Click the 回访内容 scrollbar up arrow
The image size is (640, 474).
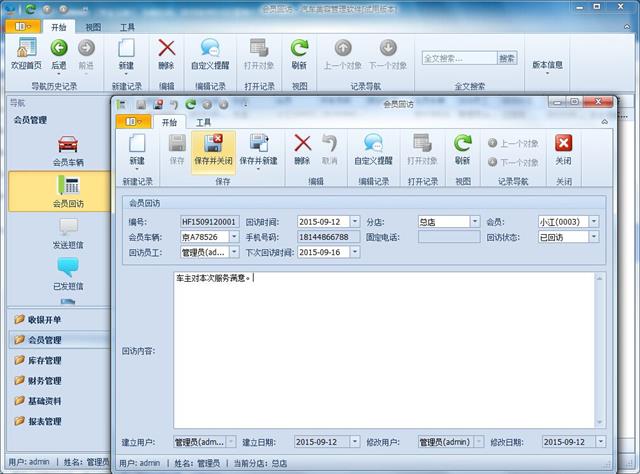[x=600, y=278]
